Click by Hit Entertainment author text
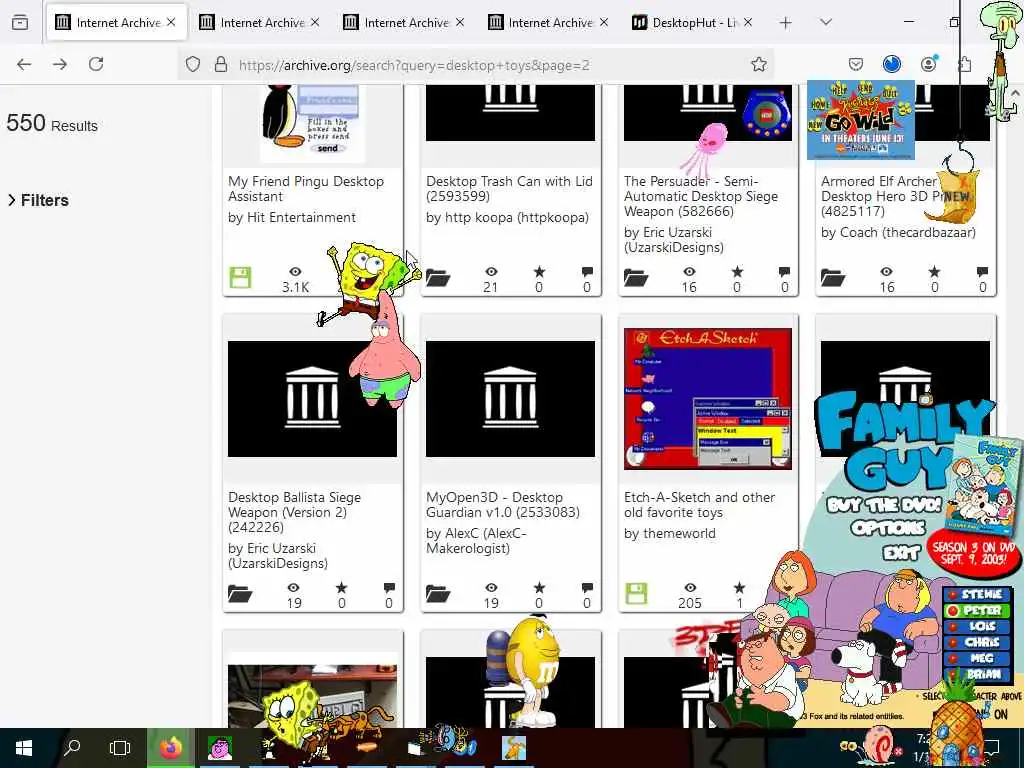 (x=292, y=217)
